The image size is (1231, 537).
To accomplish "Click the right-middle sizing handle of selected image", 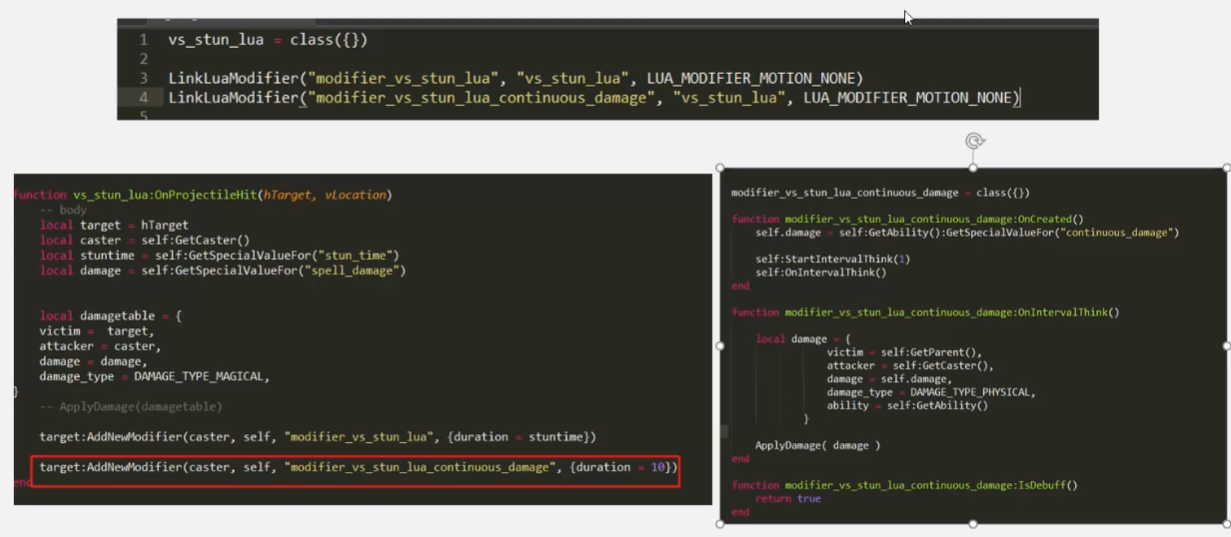I will [x=1227, y=346].
